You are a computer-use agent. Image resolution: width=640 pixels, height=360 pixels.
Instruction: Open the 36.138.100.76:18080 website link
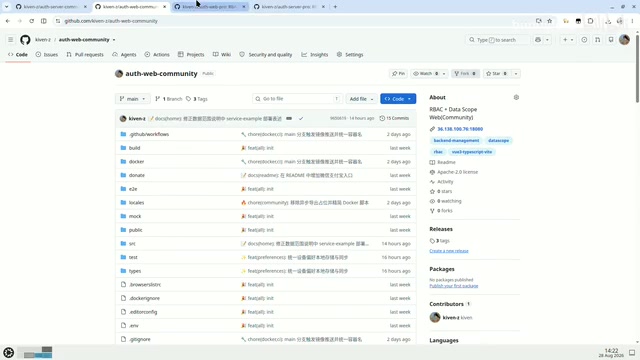click(460, 129)
